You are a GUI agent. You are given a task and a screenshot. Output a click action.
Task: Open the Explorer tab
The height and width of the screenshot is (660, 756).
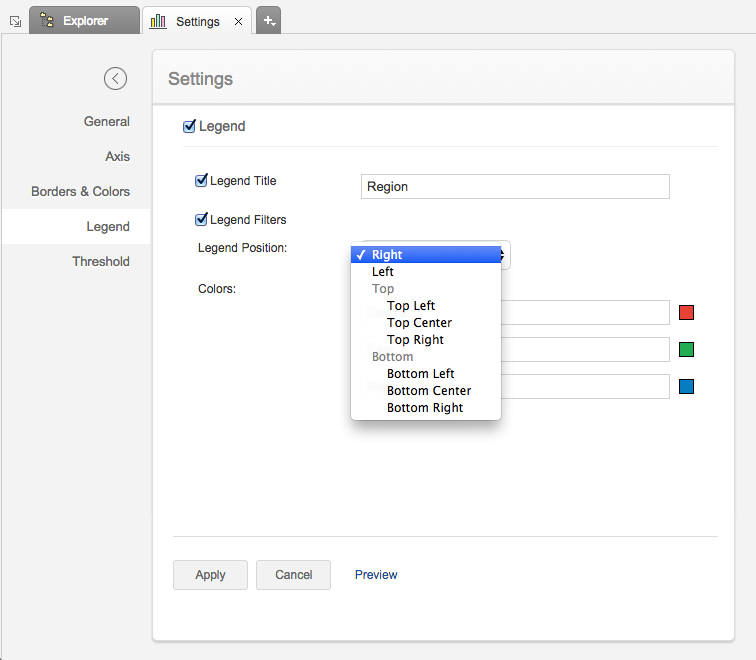tap(84, 20)
